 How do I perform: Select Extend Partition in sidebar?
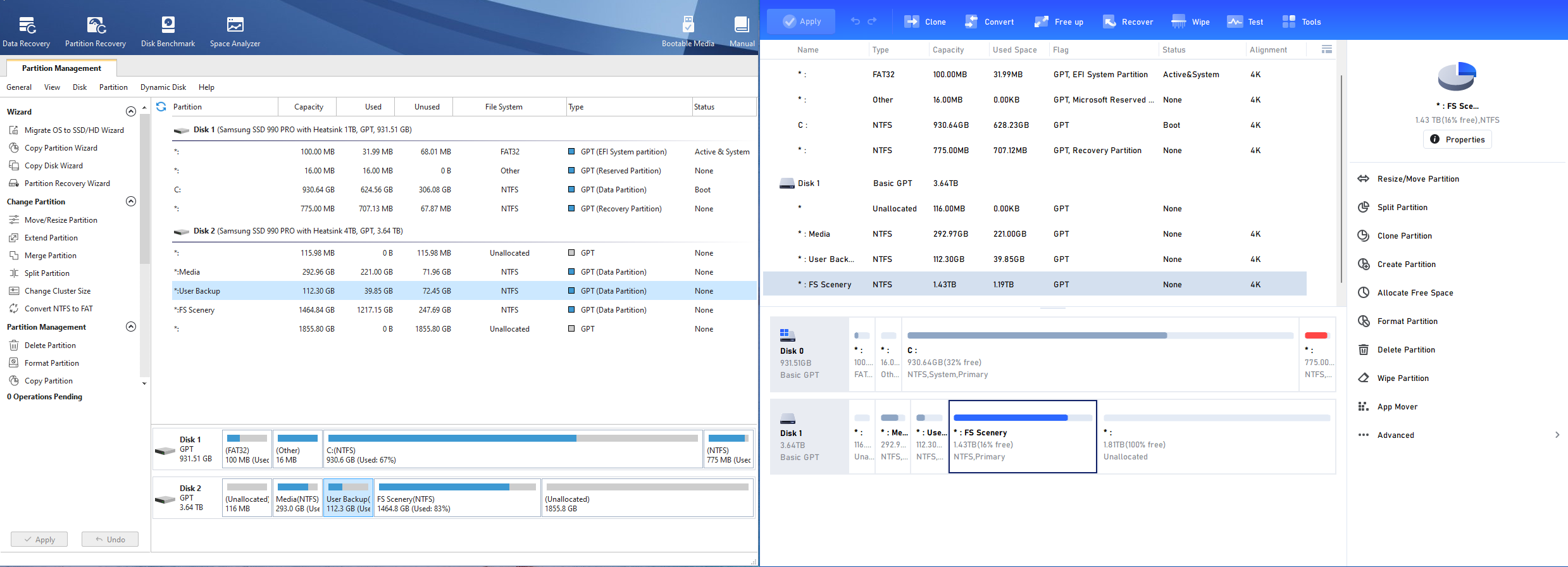click(x=44, y=238)
